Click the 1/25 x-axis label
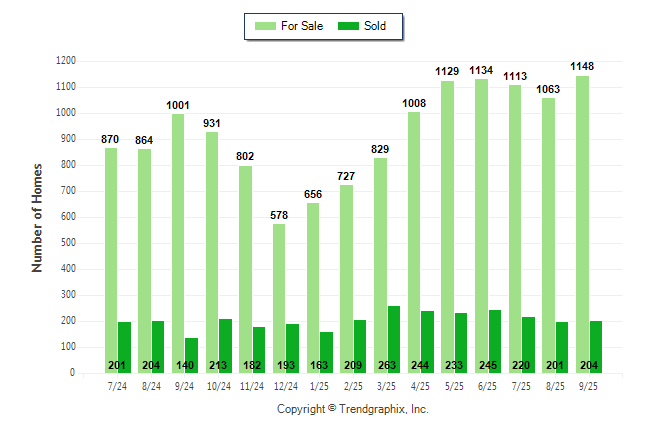Screen dimensions: 646x434 click(319, 385)
